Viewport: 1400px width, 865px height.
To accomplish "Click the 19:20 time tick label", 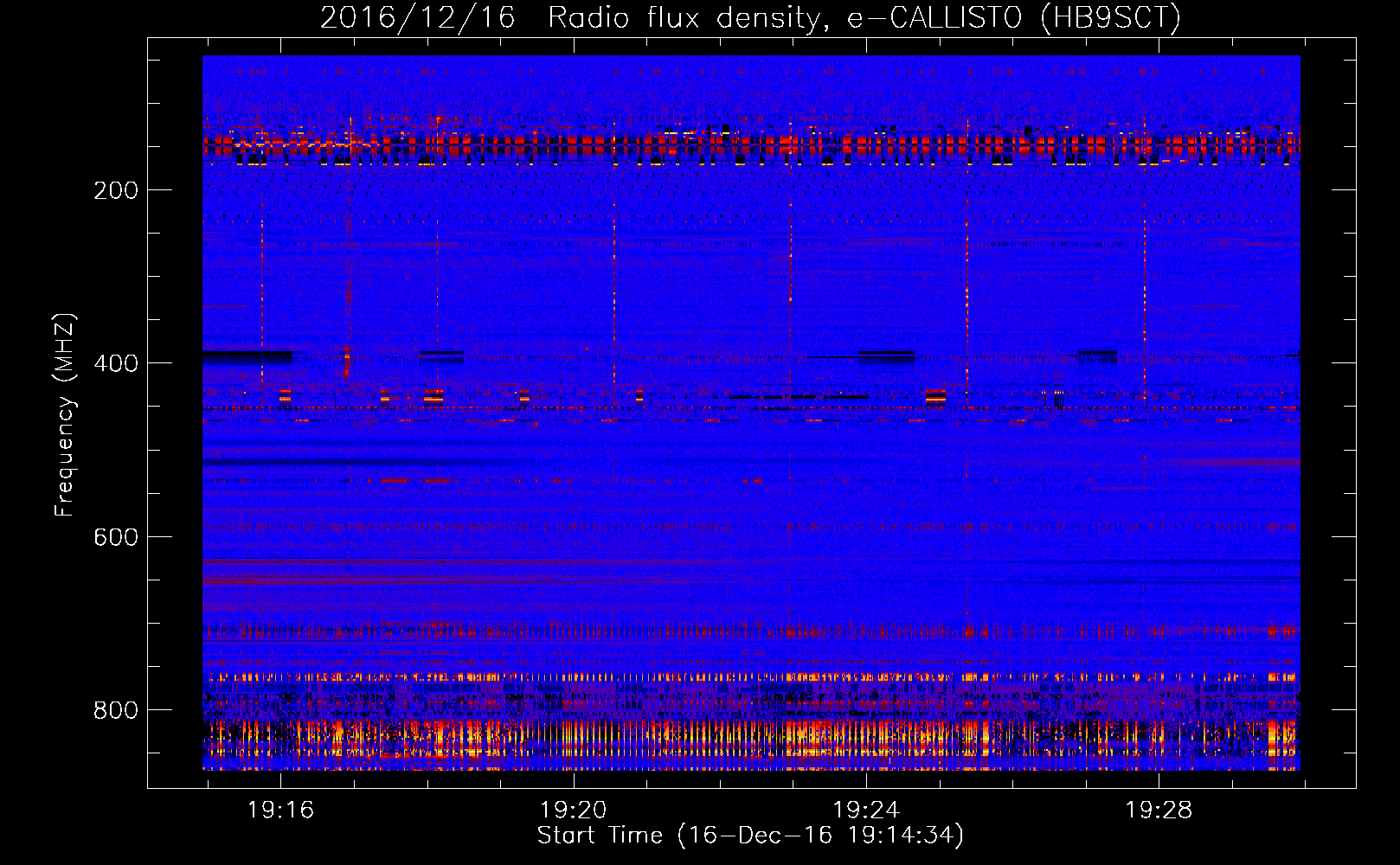I will pos(573,811).
